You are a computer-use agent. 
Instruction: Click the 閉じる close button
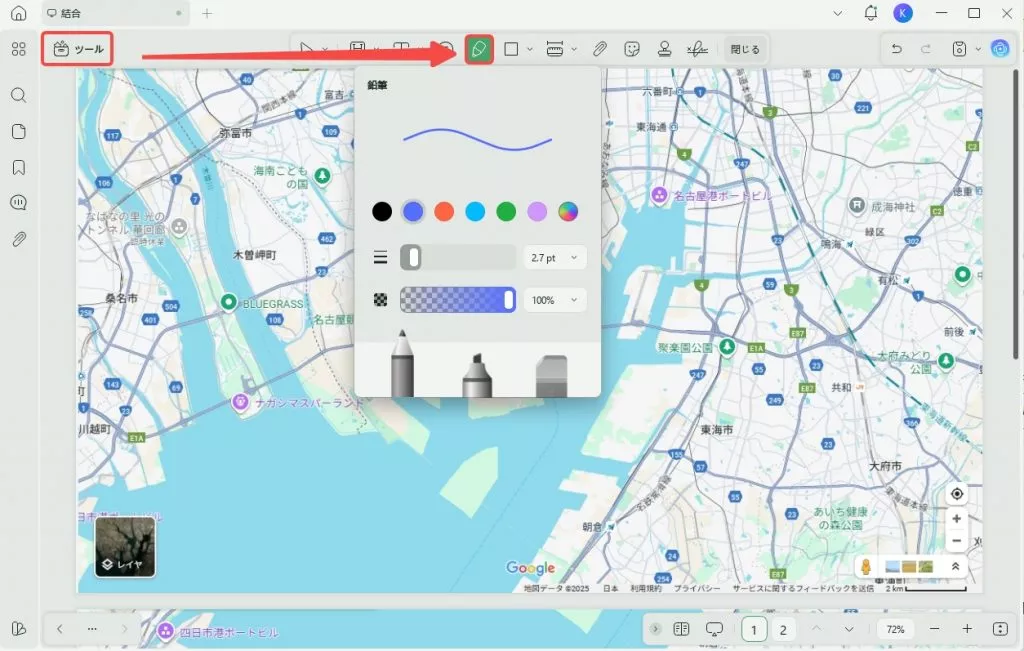[x=745, y=49]
